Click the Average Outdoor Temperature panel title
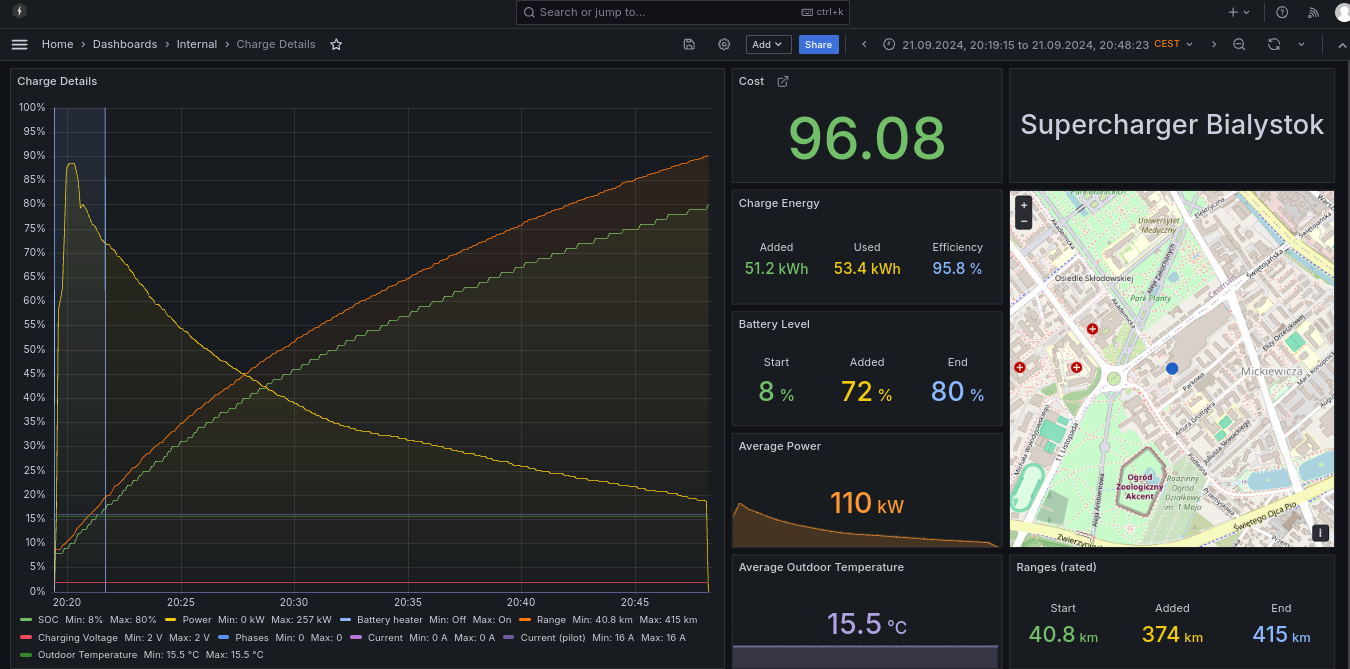The image size is (1350, 669). 821,567
